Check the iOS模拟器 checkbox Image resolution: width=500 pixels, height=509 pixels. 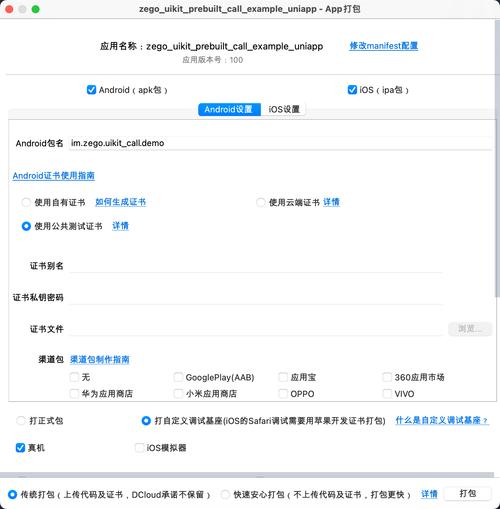tap(139, 448)
